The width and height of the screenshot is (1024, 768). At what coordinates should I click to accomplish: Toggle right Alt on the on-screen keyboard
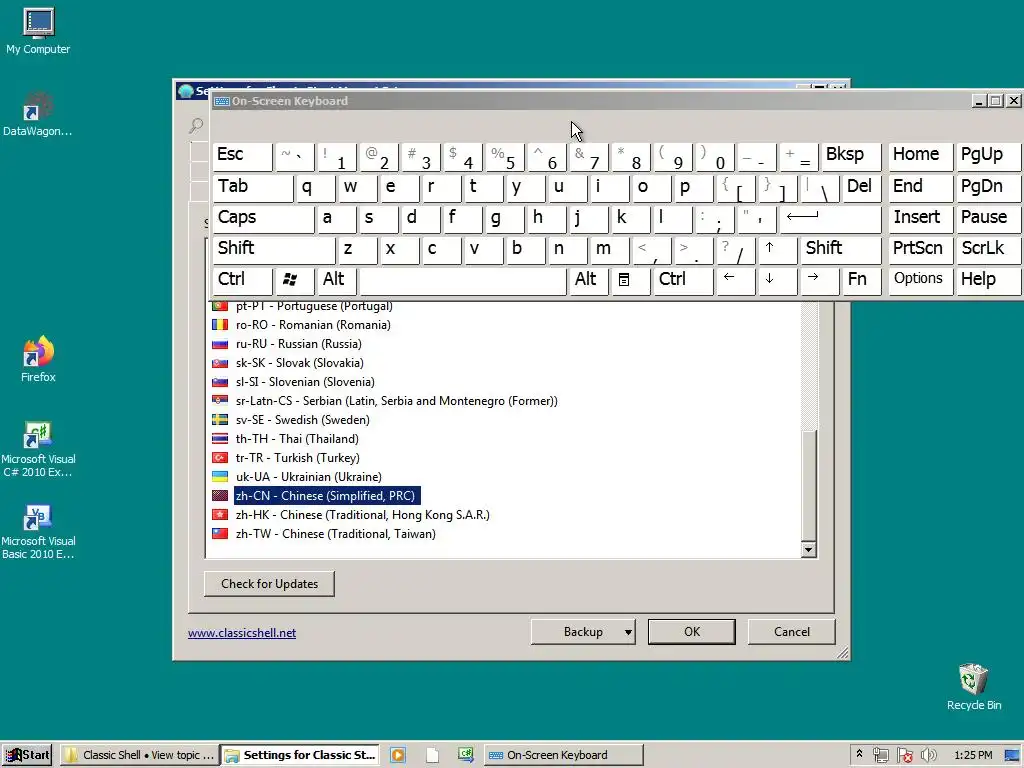tap(588, 280)
